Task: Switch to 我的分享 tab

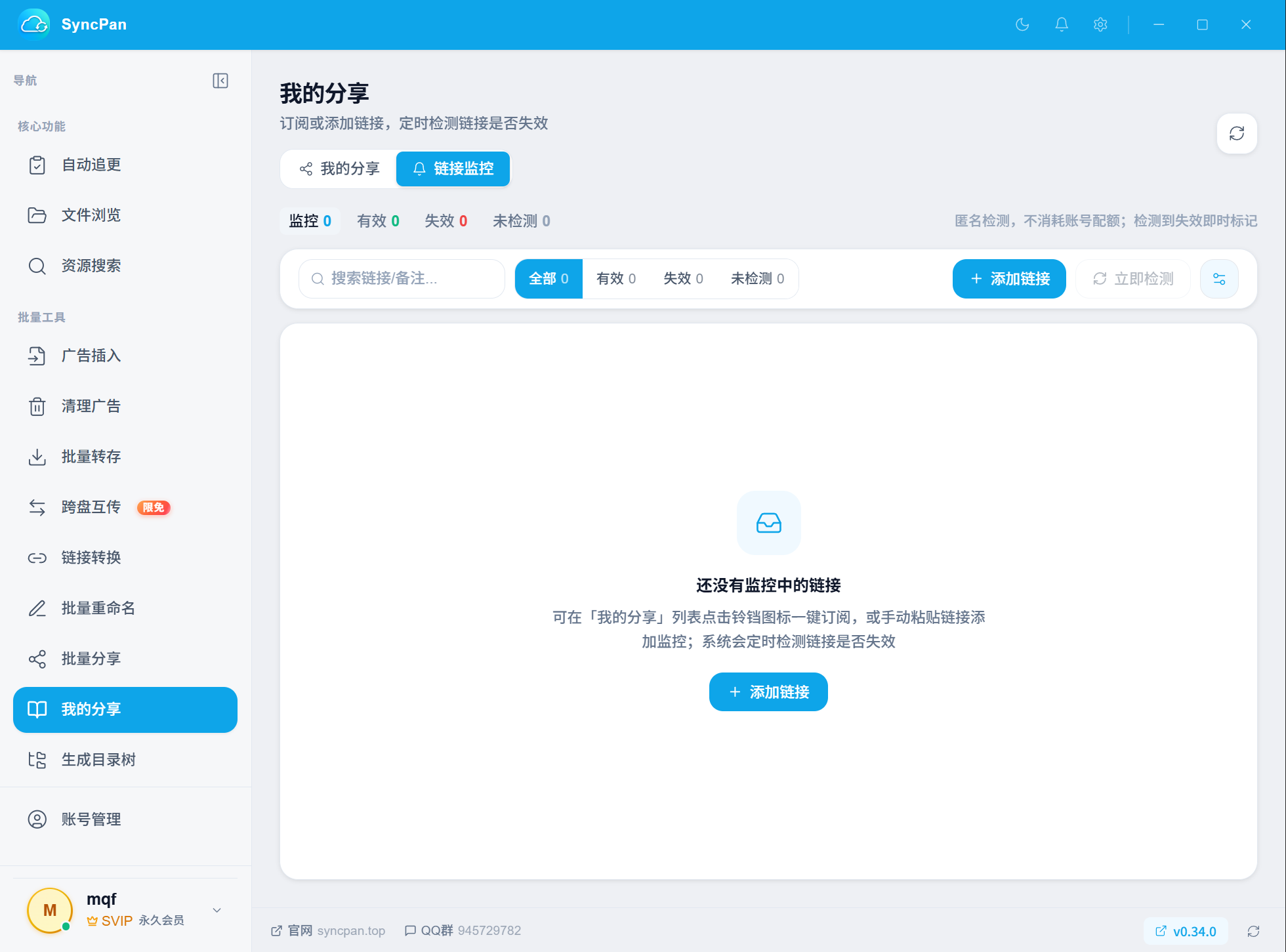Action: click(x=339, y=169)
